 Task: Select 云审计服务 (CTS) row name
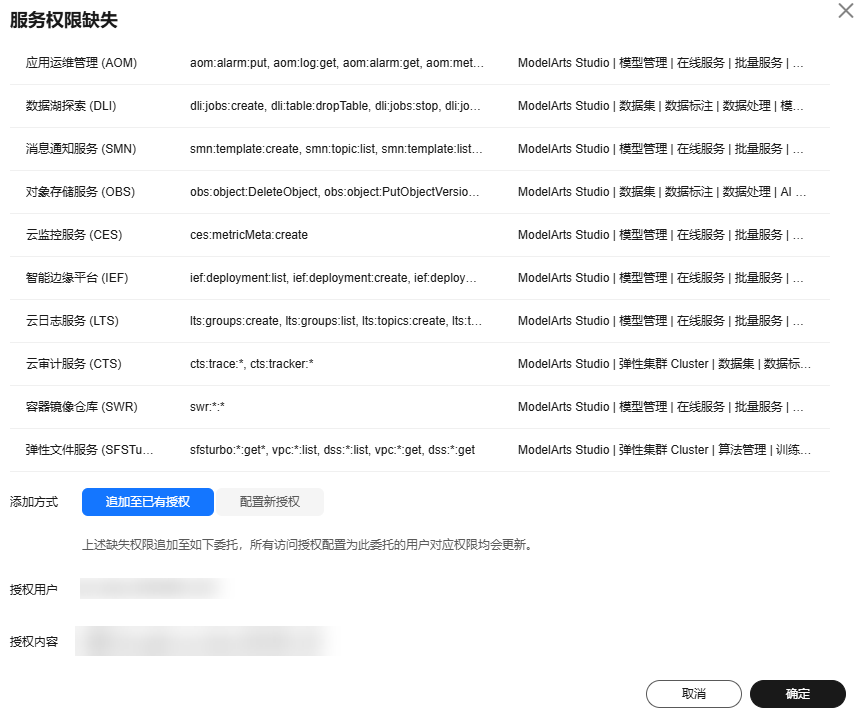pyautogui.click(x=73, y=363)
